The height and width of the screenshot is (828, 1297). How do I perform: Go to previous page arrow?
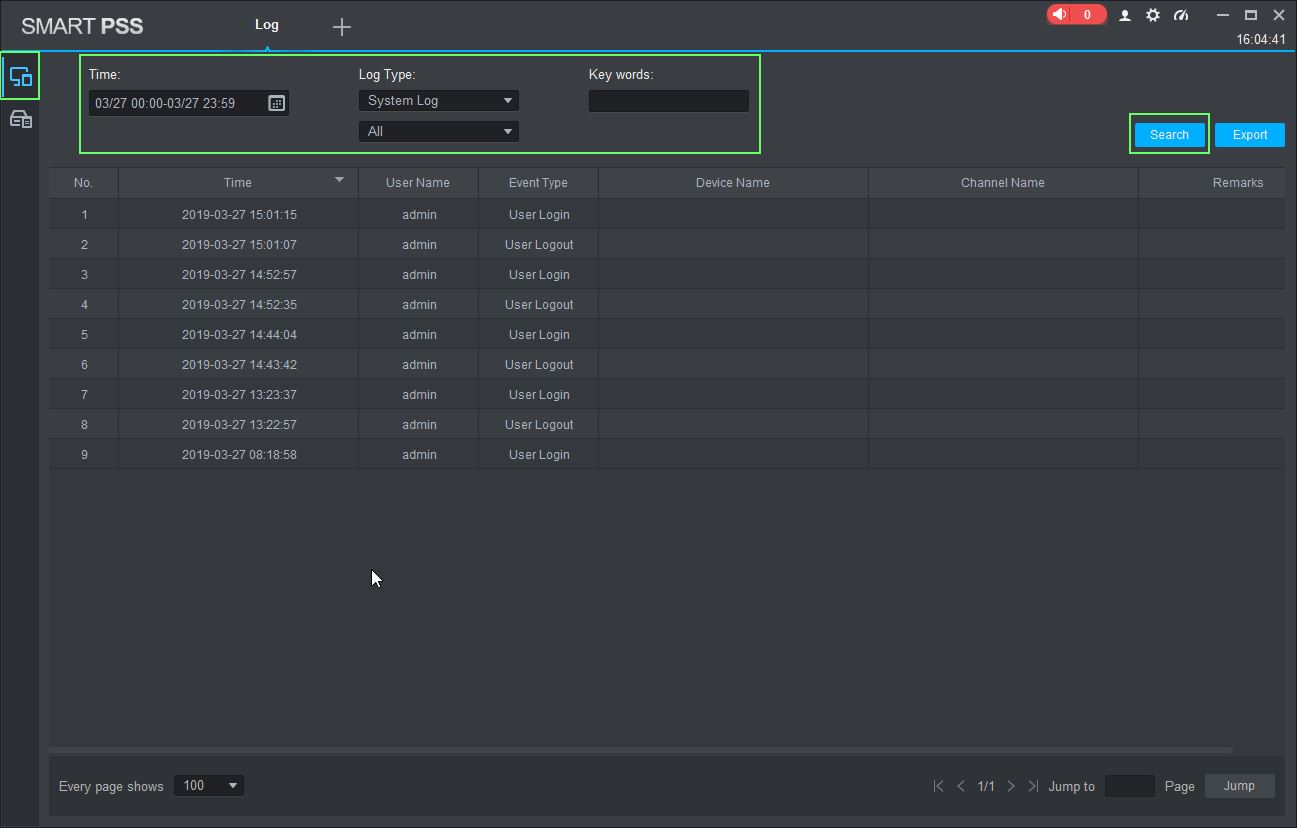click(x=961, y=786)
